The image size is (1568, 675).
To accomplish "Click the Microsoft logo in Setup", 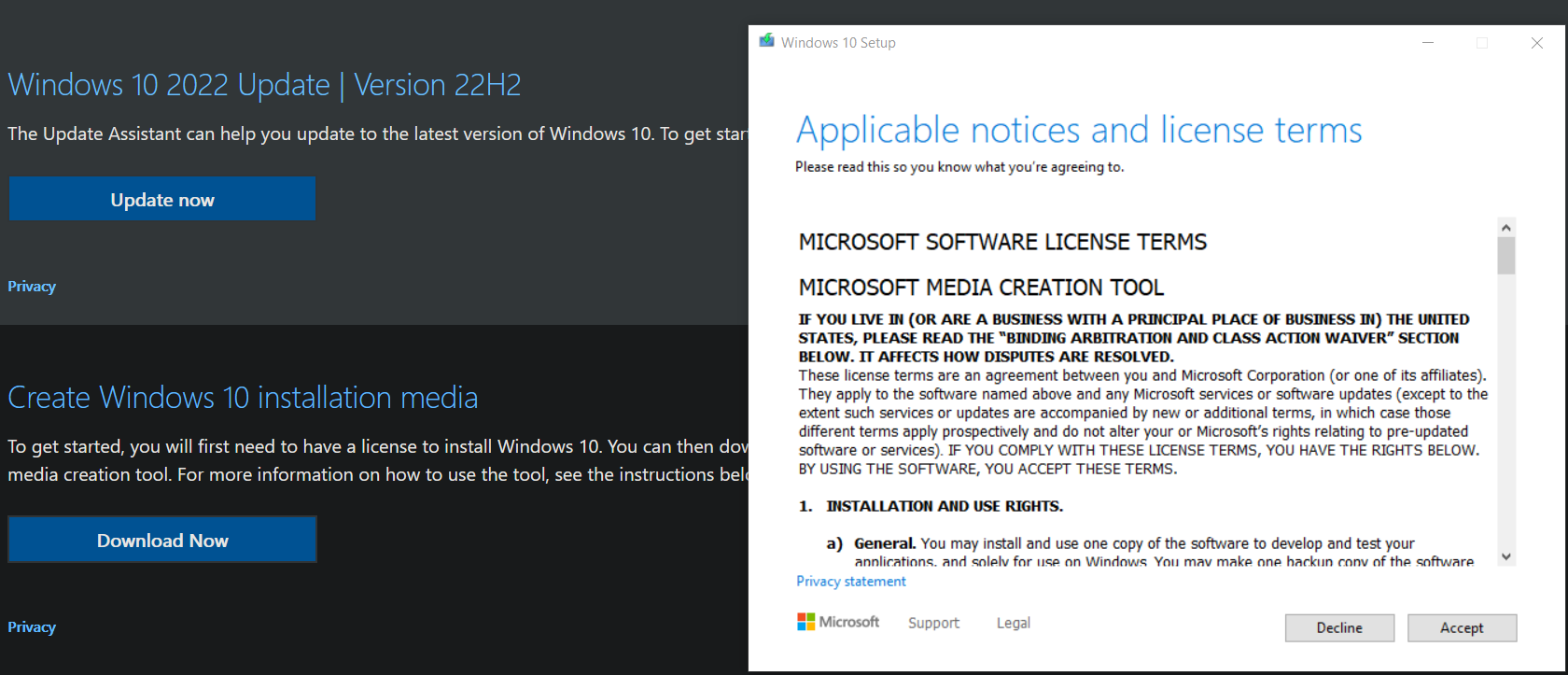I will (x=838, y=622).
